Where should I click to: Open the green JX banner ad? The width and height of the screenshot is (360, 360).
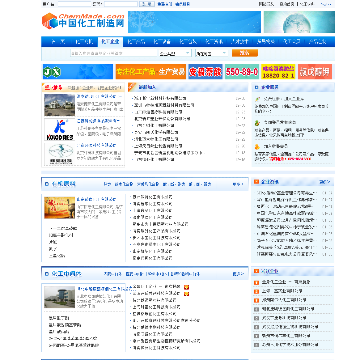[78, 72]
